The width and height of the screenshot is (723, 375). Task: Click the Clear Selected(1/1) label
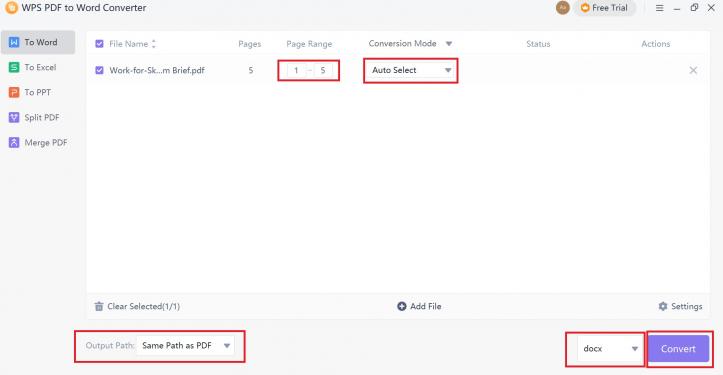143,306
